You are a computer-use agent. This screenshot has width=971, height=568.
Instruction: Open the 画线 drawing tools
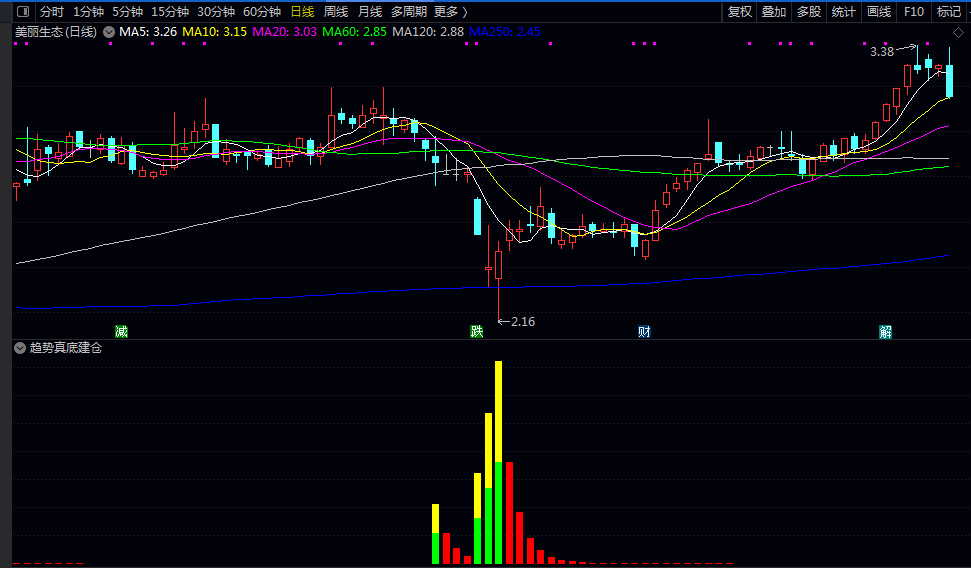[879, 12]
